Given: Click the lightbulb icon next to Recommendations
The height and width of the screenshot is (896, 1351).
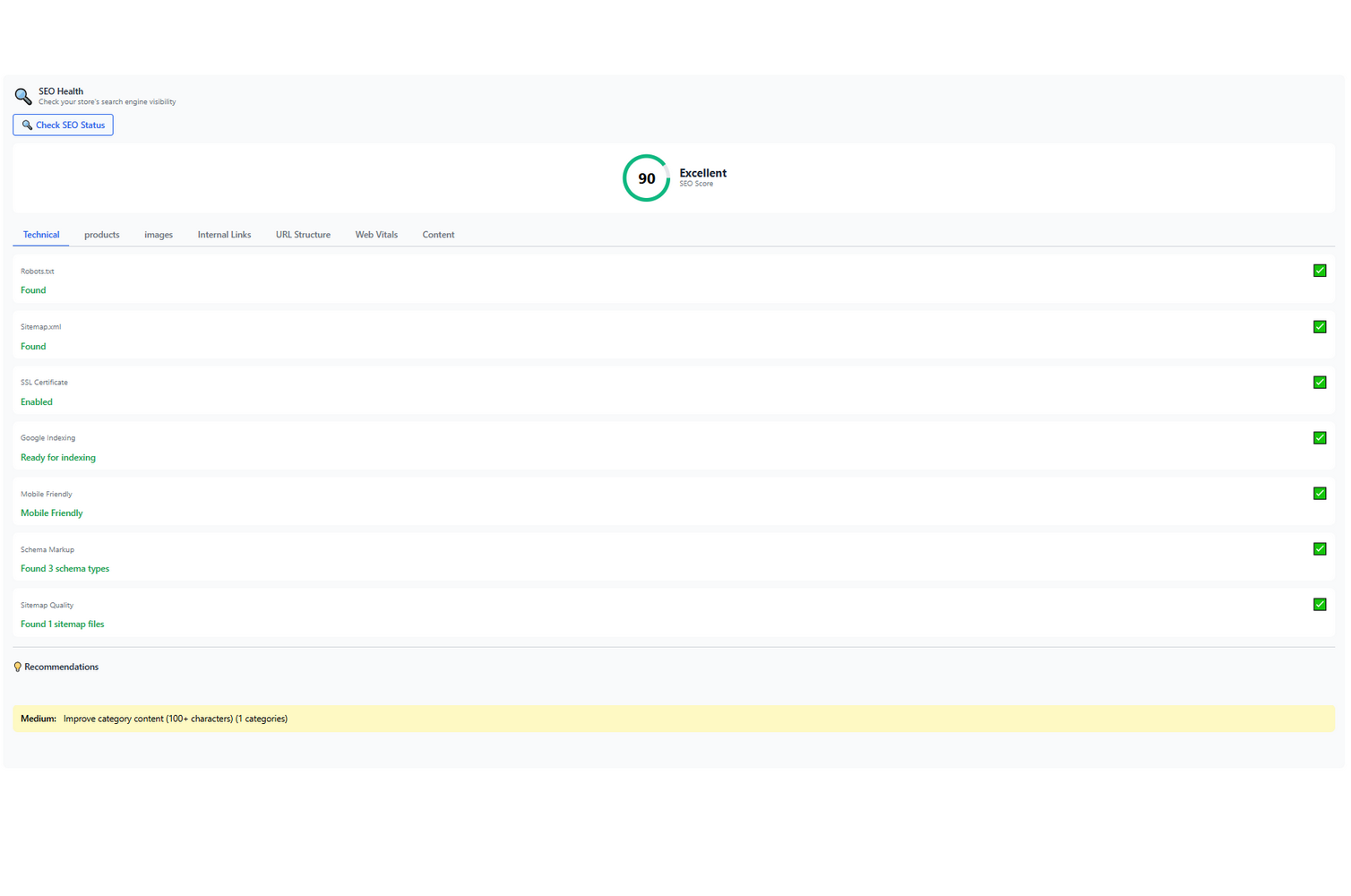Looking at the screenshot, I should pos(17,666).
